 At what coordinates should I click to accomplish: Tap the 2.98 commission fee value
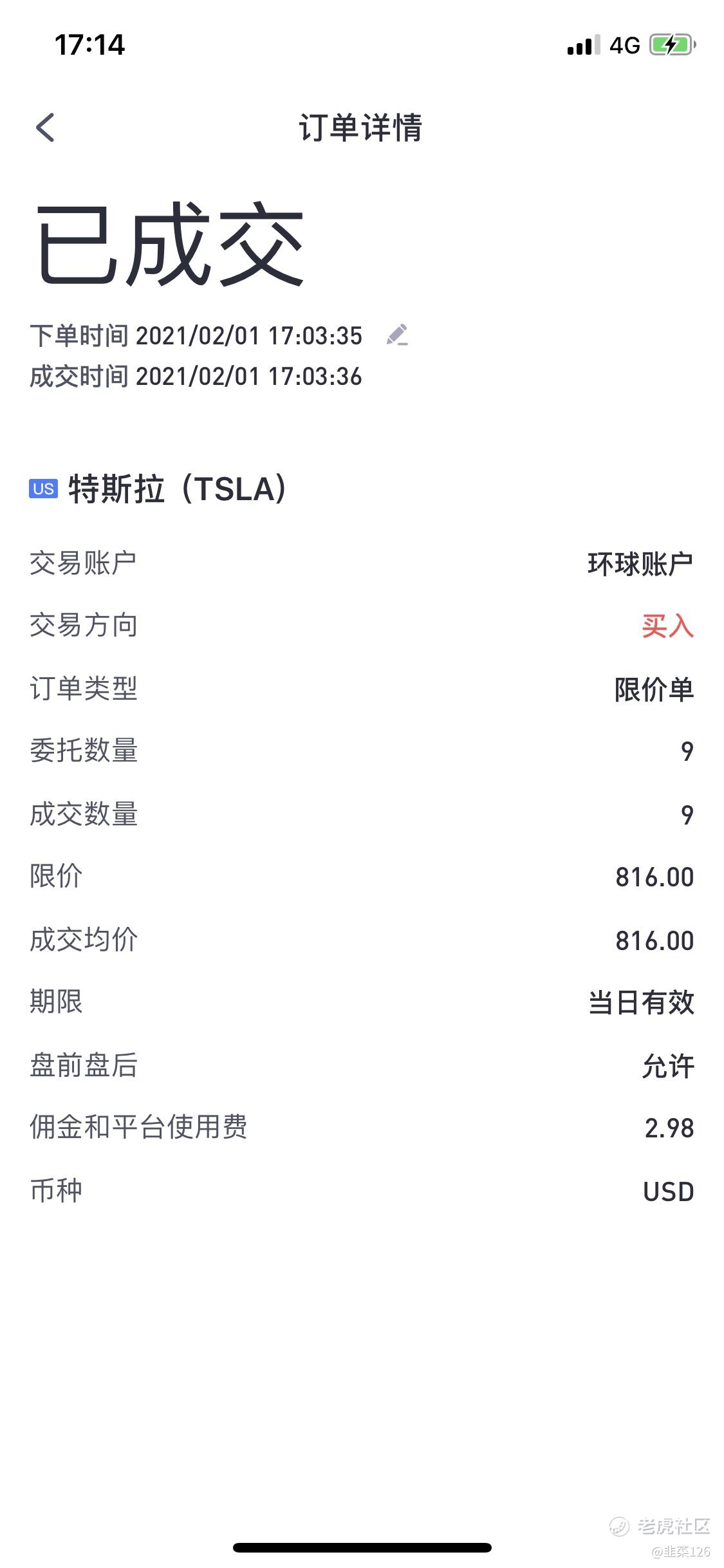[669, 1128]
